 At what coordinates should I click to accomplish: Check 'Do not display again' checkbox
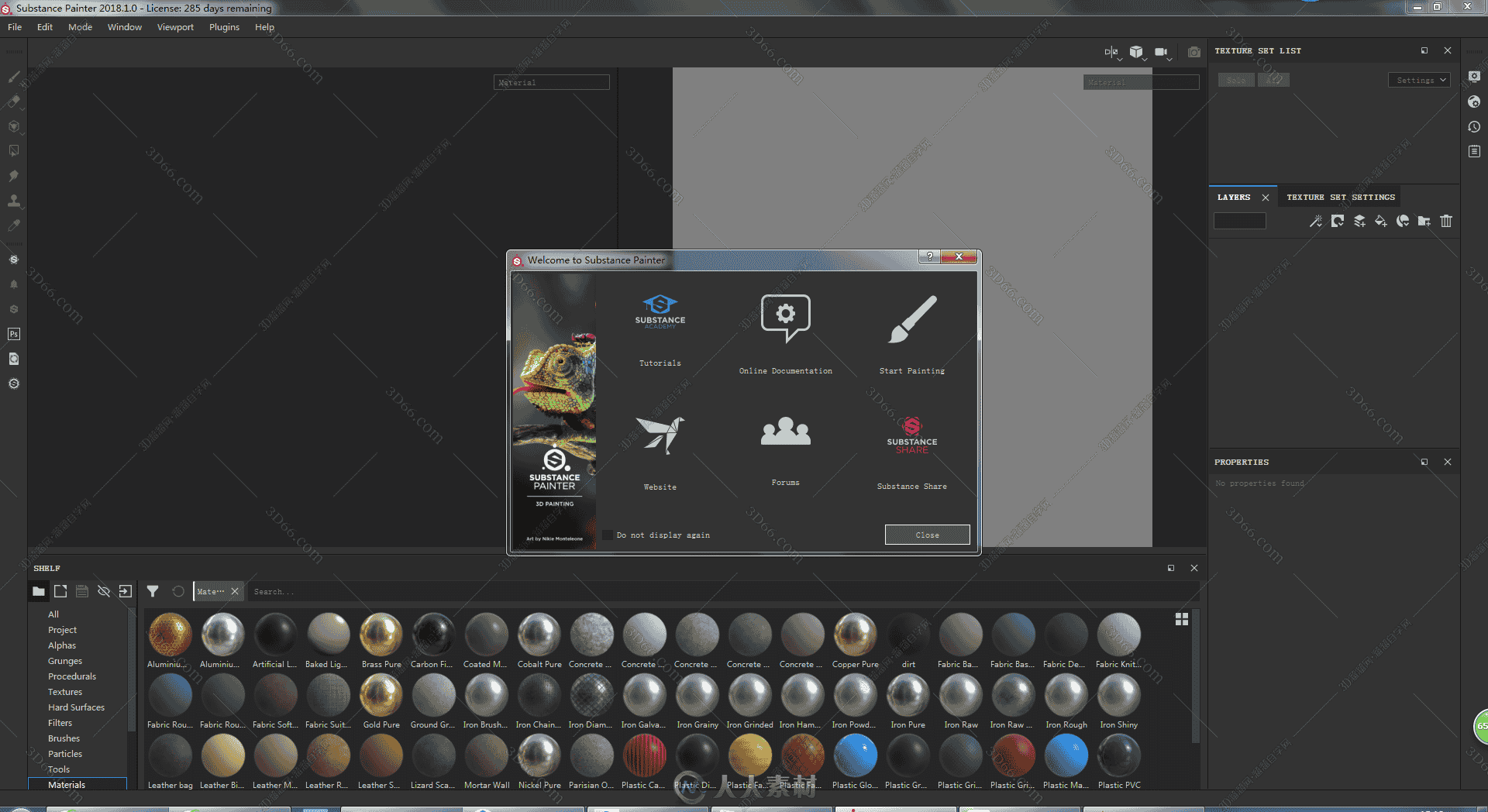click(608, 535)
